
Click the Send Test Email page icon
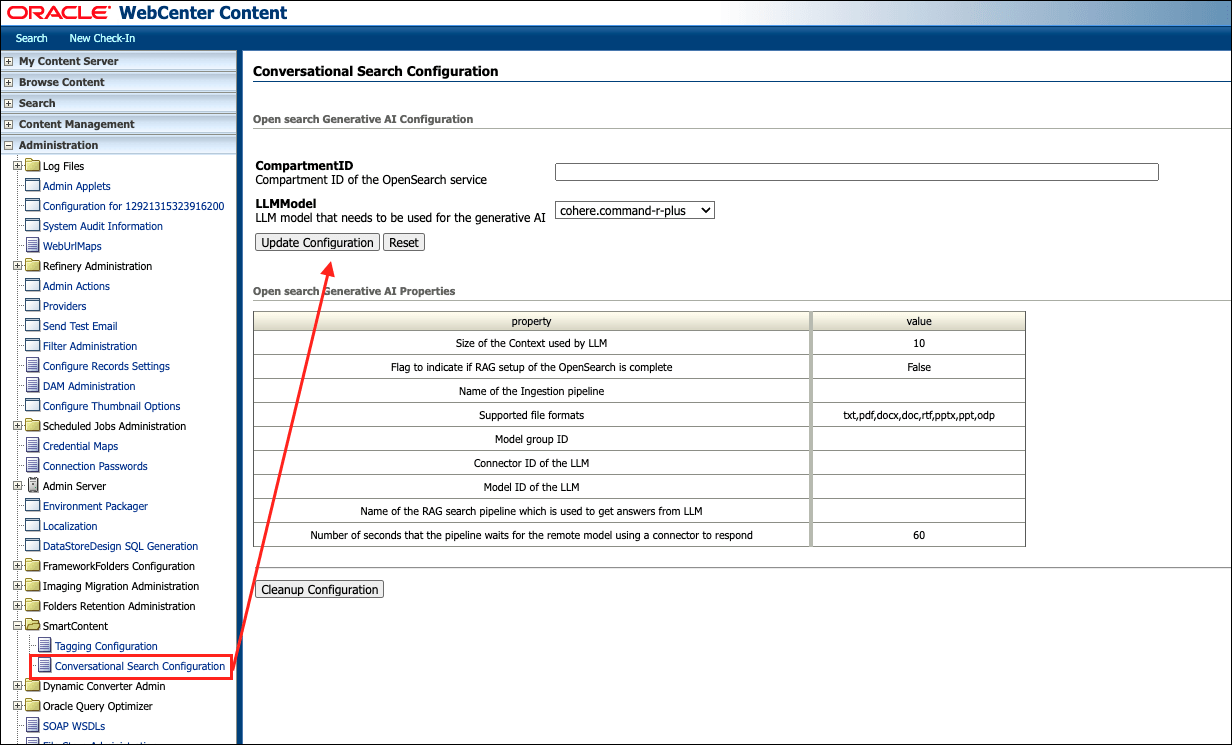pyautogui.click(x=32, y=326)
